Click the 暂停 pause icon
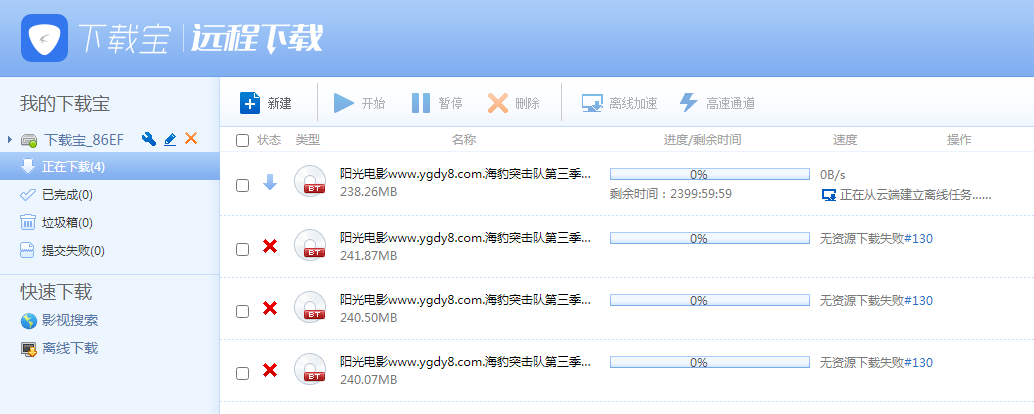Image resolution: width=1034 pixels, height=414 pixels. coord(421,103)
